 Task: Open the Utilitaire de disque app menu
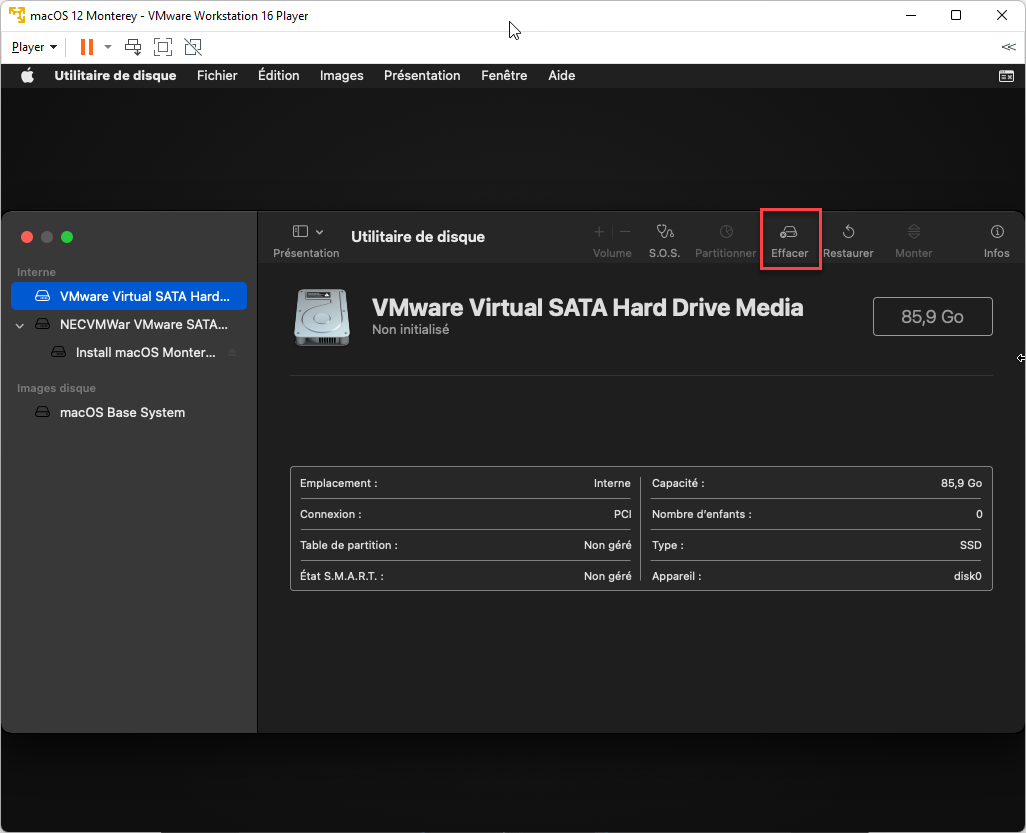[x=115, y=76]
